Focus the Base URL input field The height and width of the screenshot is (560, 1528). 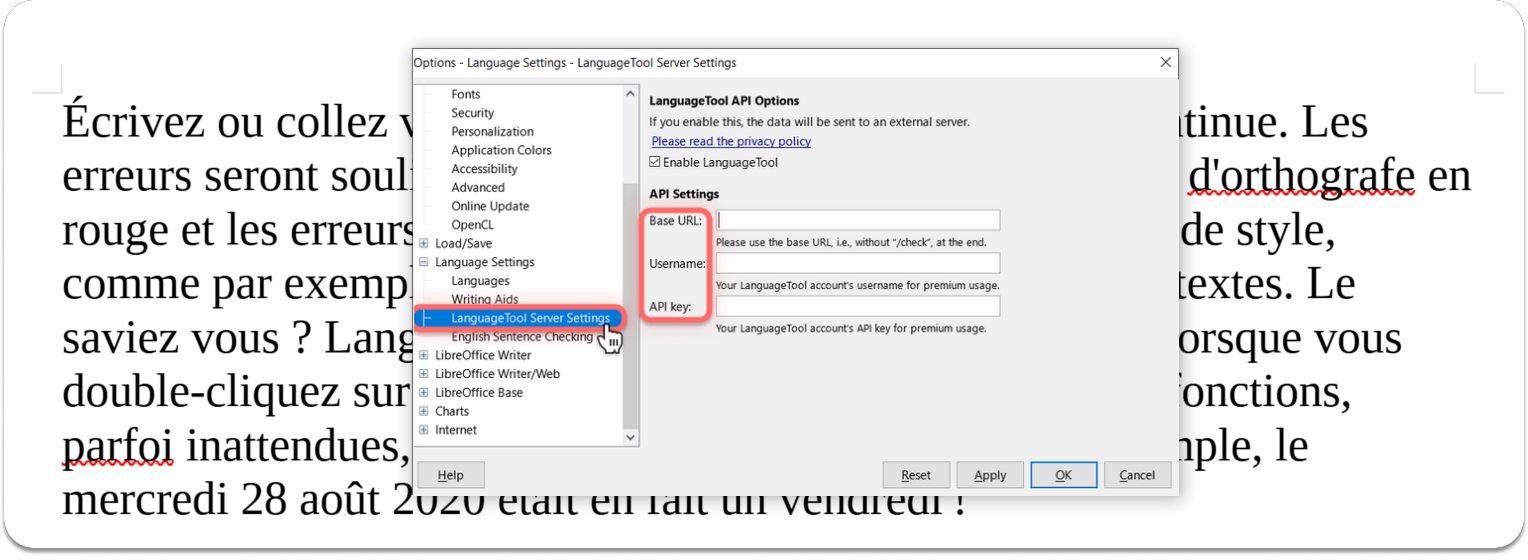tap(858, 220)
